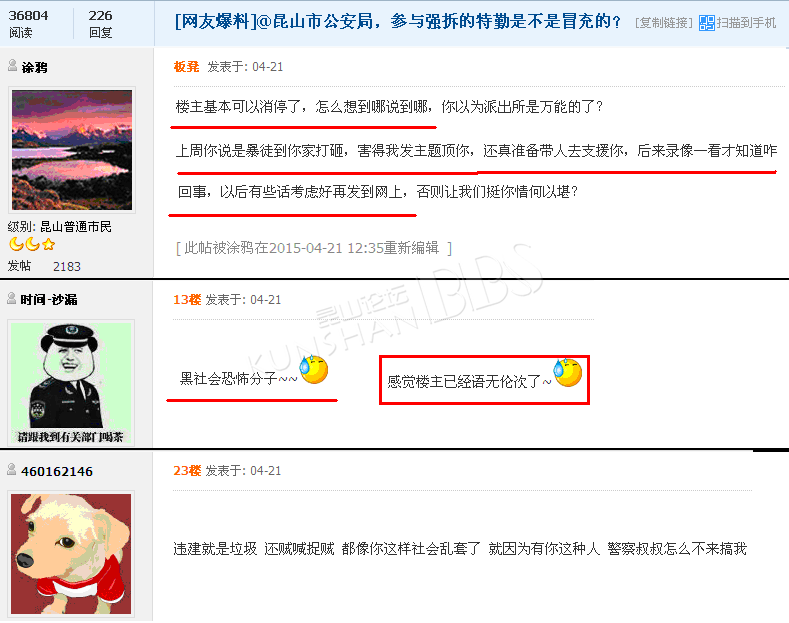Click the sweating emoji inside the red box
The width and height of the screenshot is (789, 623).
[x=568, y=372]
